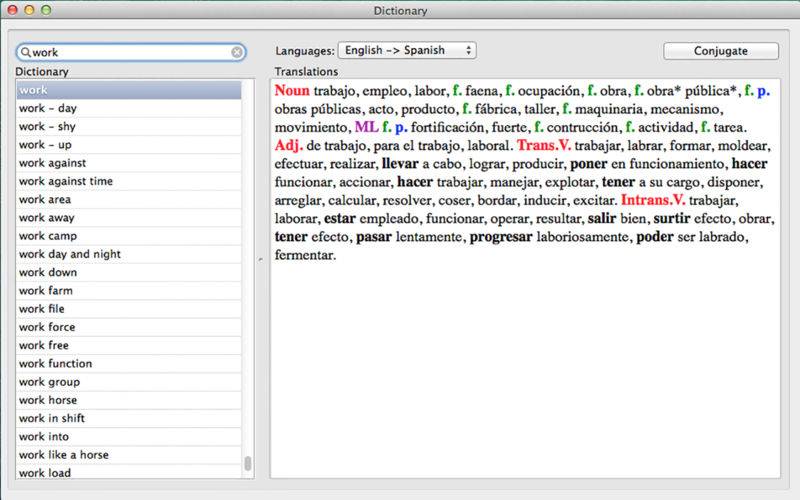Click the dictionary list scrollbar thumb
This screenshot has height=500, width=800.
pyautogui.click(x=248, y=463)
